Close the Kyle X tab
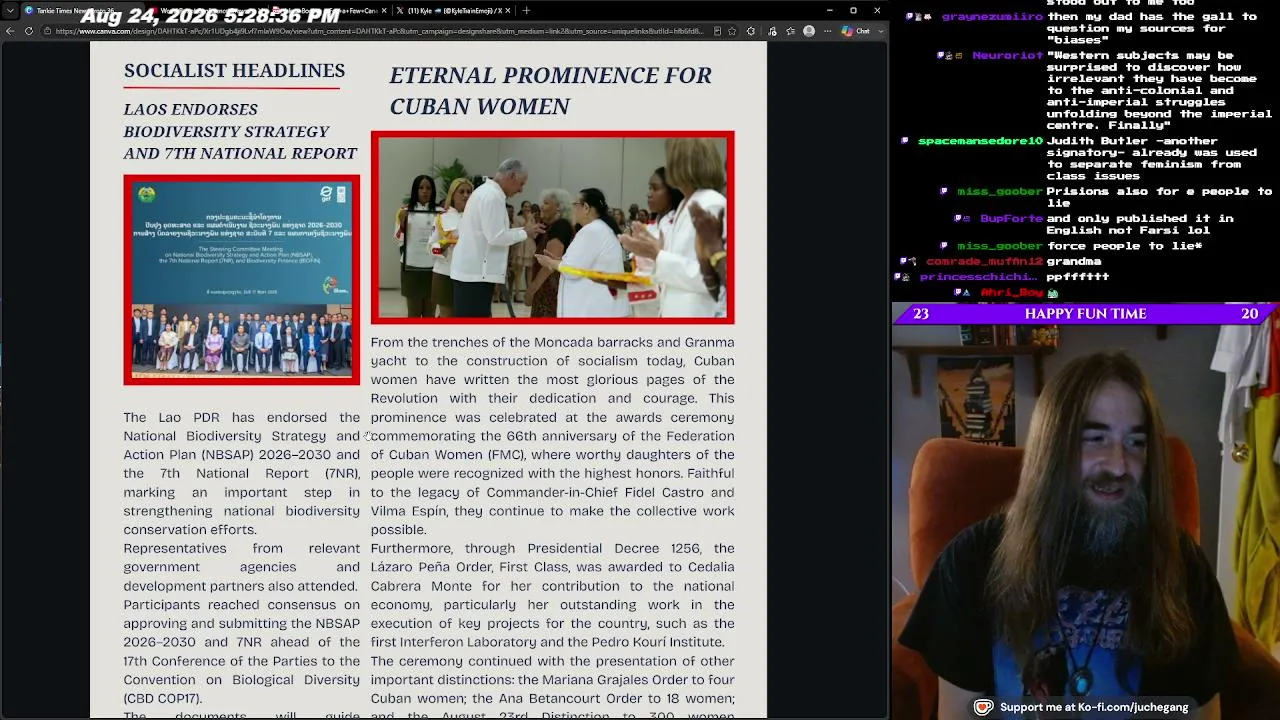This screenshot has width=1280, height=720. pos(509,10)
